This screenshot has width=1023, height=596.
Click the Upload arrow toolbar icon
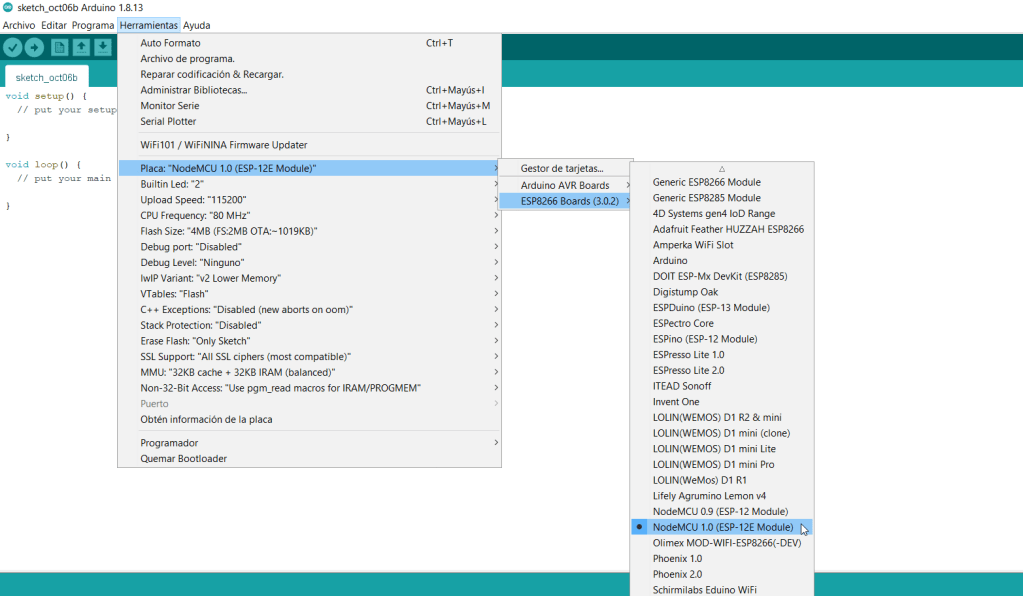click(35, 47)
